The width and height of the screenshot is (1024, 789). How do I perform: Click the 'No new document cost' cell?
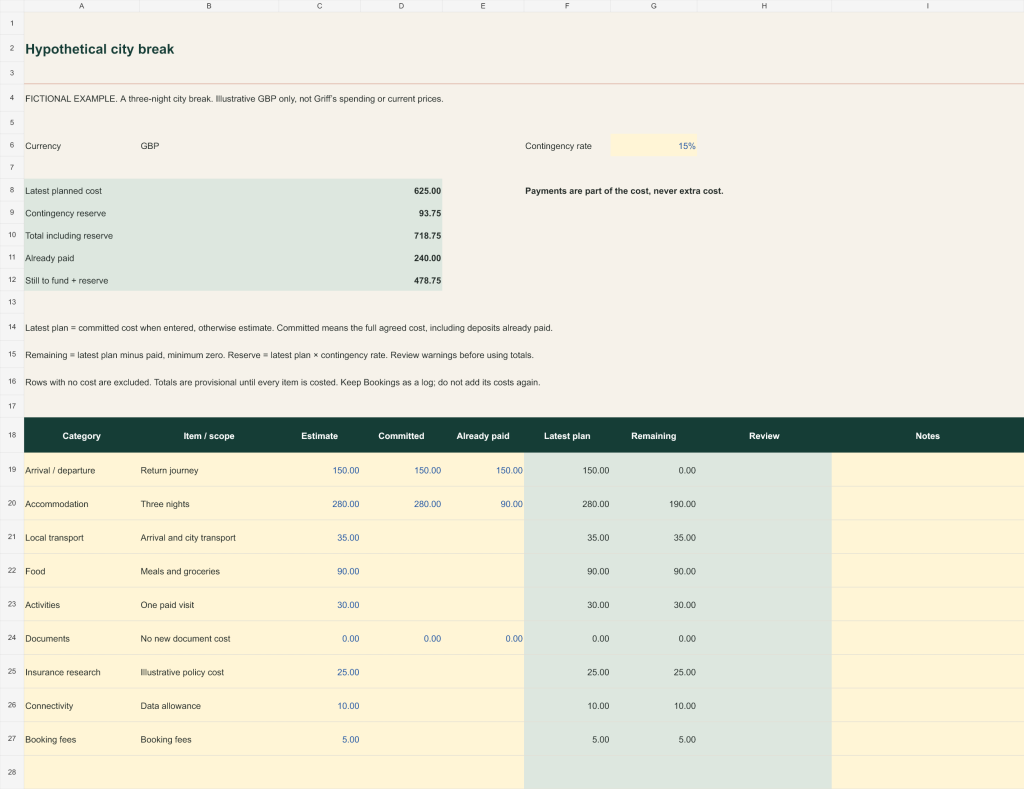[209, 638]
